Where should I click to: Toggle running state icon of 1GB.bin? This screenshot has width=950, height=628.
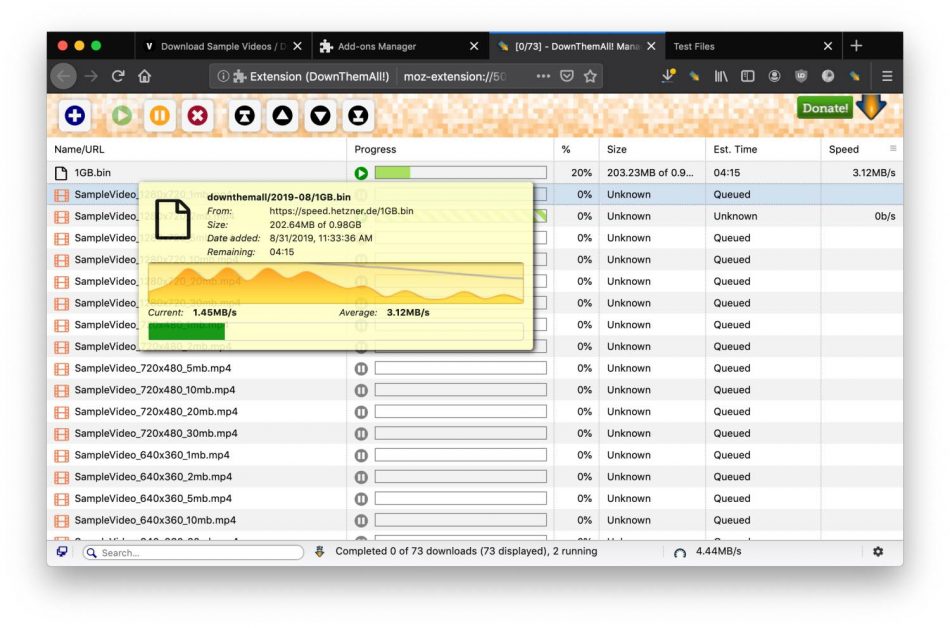[361, 173]
